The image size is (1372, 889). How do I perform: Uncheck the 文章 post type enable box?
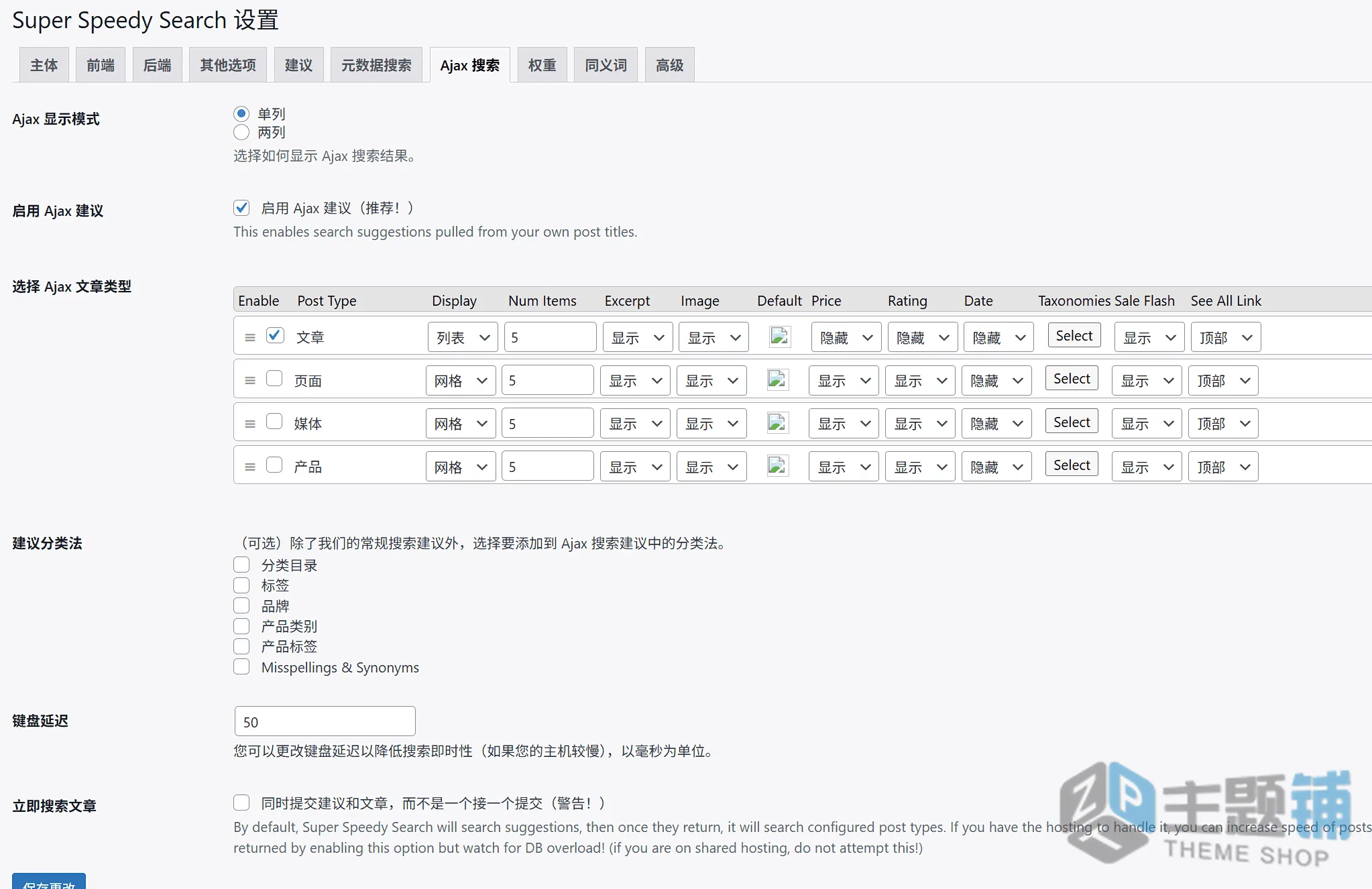pyautogui.click(x=275, y=335)
